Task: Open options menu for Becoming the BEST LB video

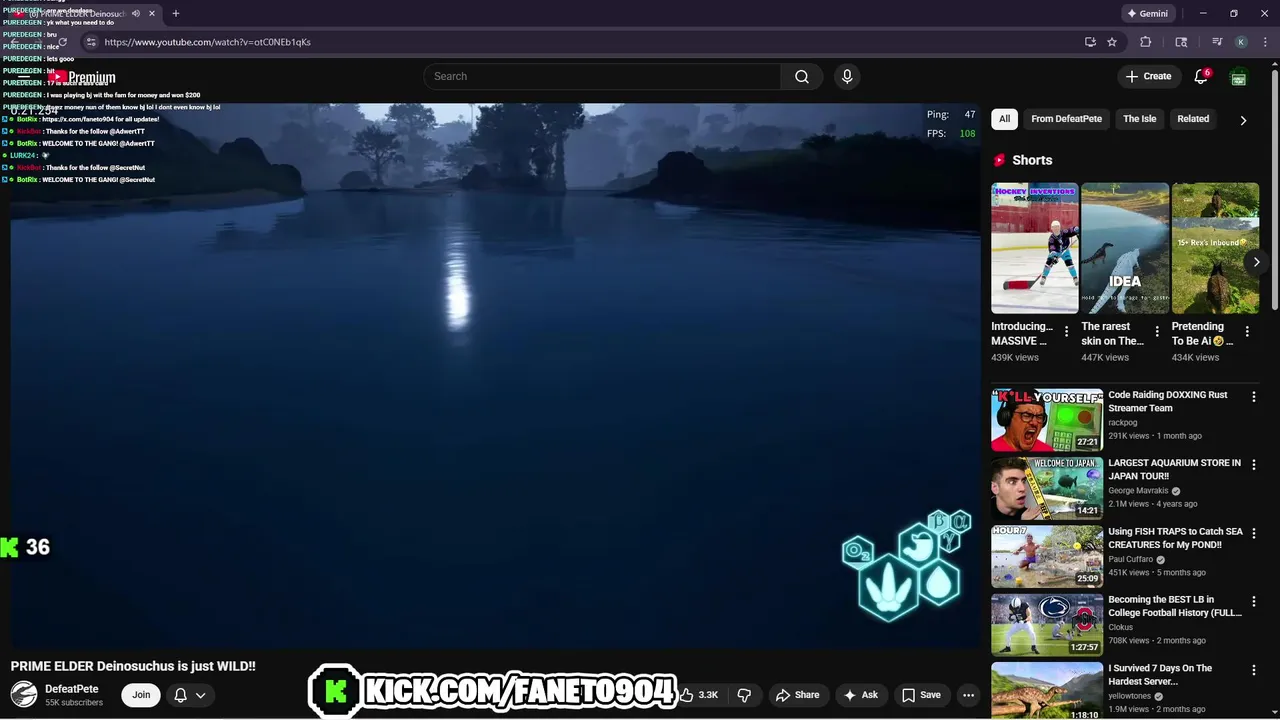Action: (x=1253, y=602)
